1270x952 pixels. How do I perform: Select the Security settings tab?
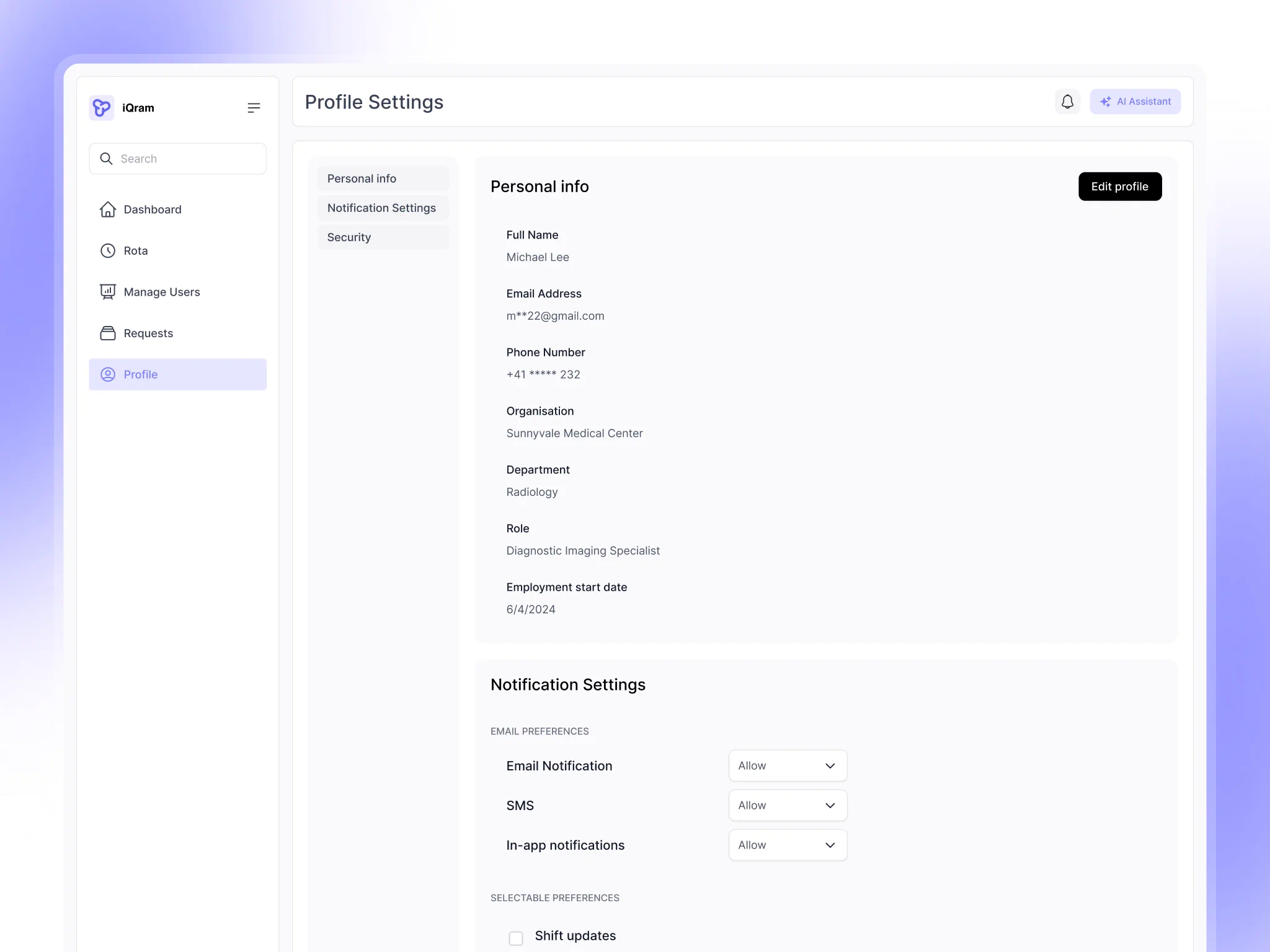pos(383,237)
